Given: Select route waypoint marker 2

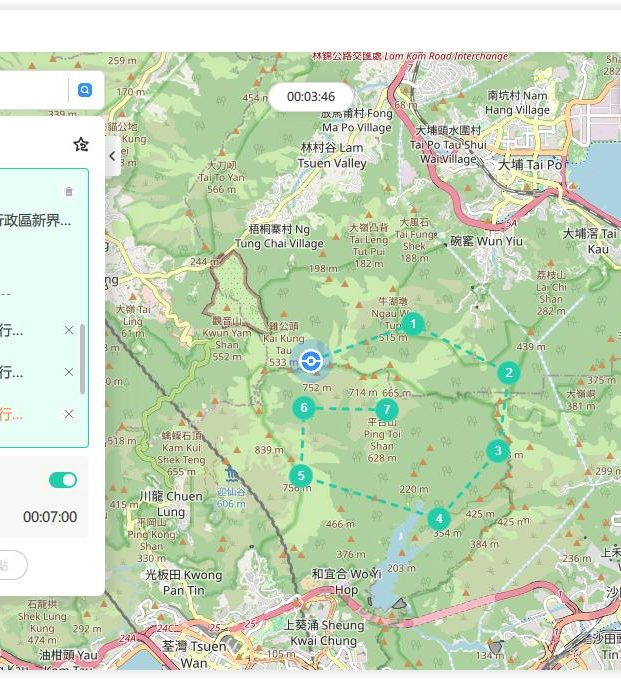Looking at the screenshot, I should 509,373.
